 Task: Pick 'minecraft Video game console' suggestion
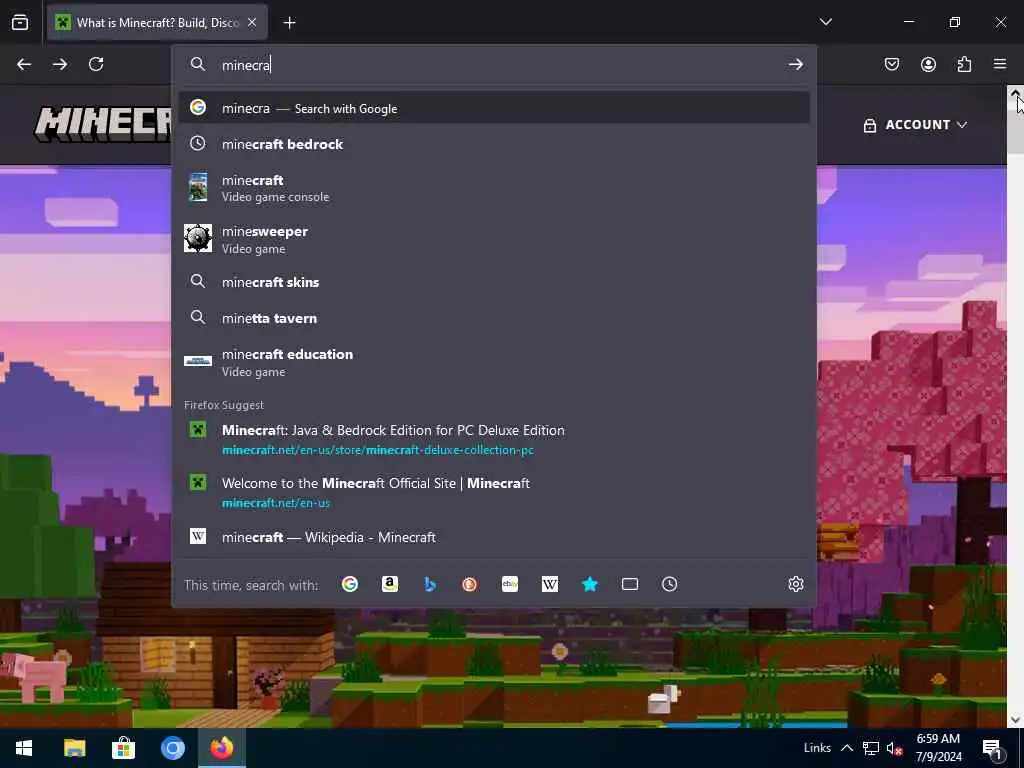494,188
